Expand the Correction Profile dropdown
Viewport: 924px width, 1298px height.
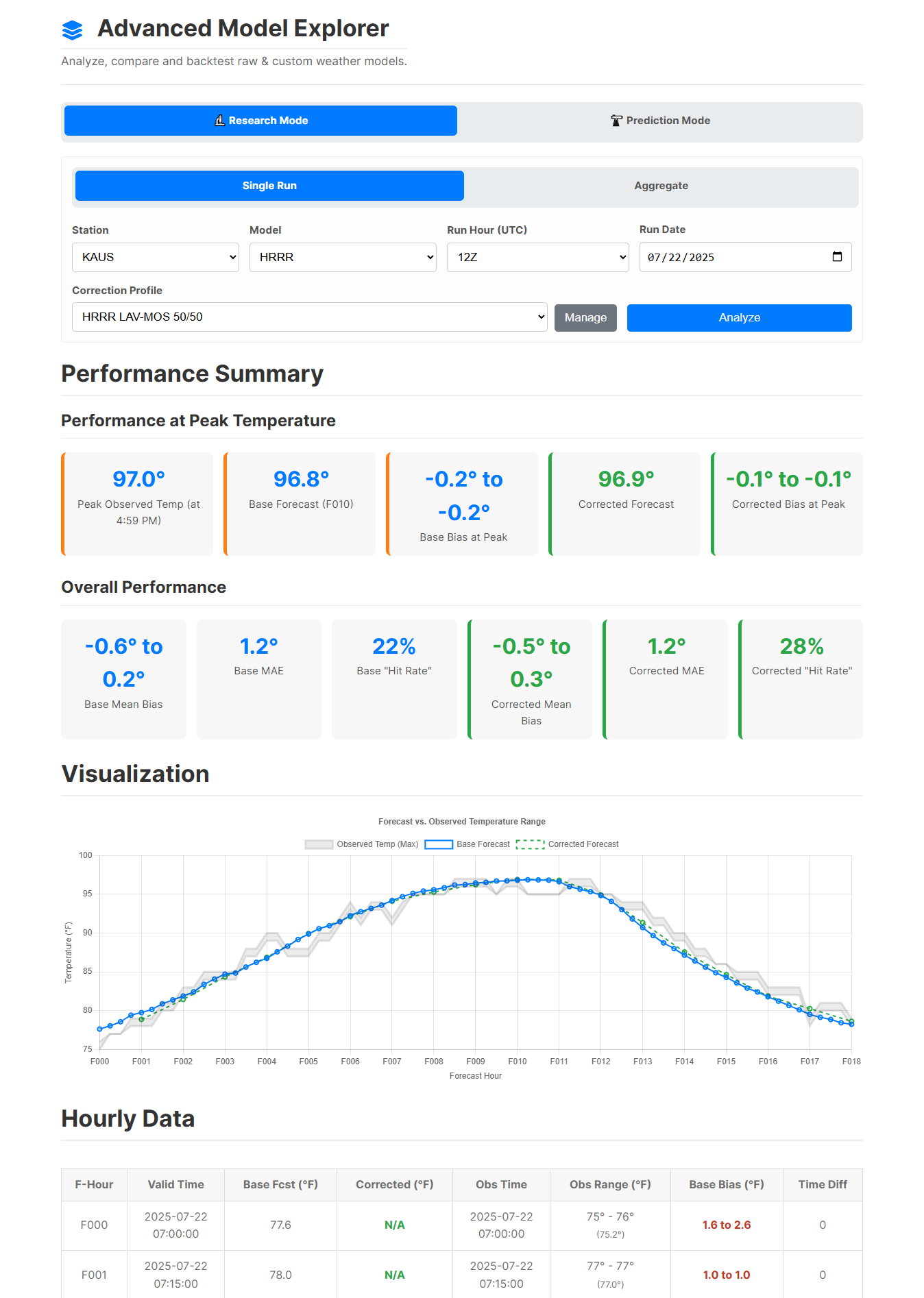(x=309, y=317)
